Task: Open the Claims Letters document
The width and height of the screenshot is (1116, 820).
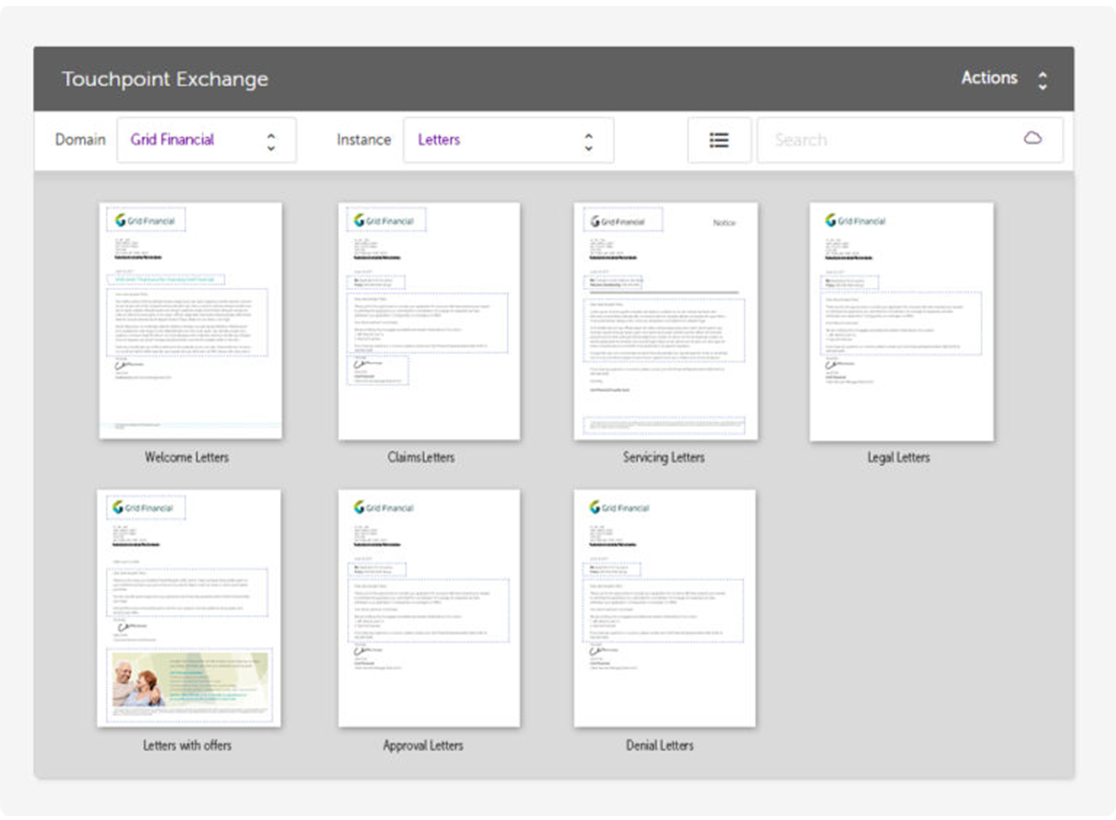Action: point(429,318)
